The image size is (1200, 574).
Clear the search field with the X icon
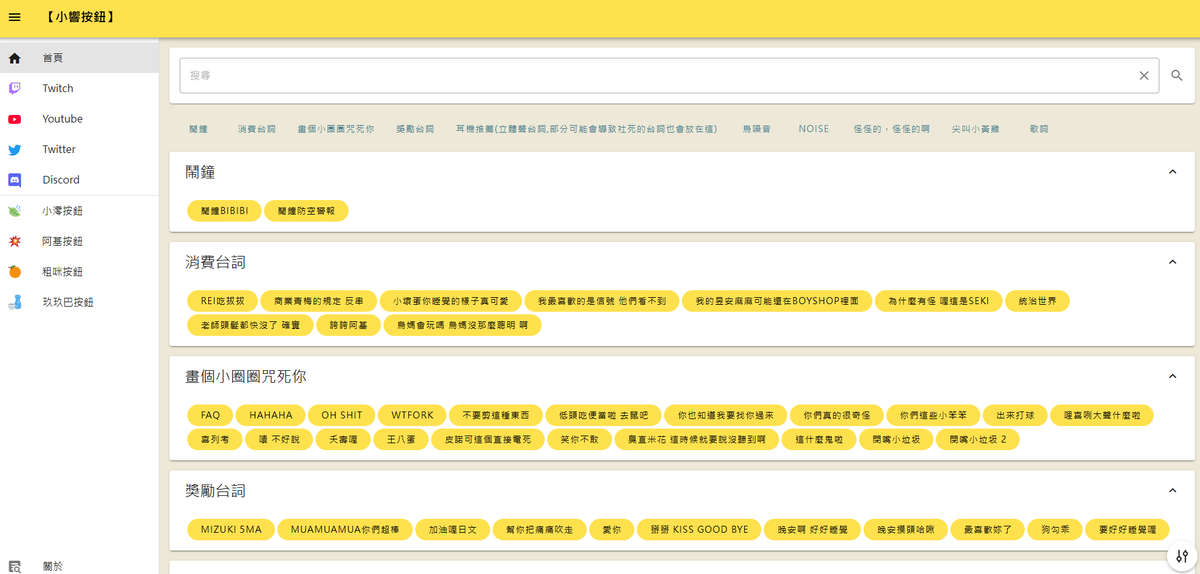point(1144,75)
